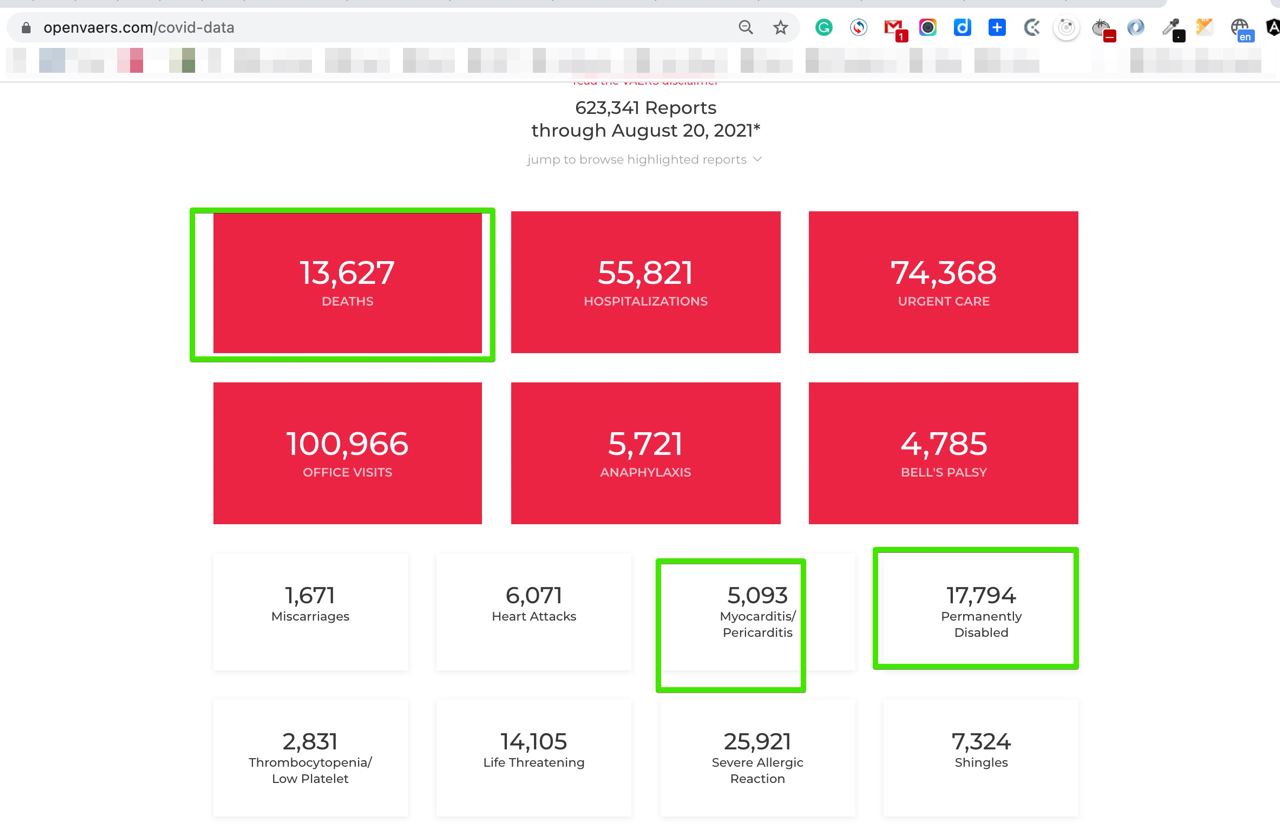
Task: Open the white circular radar extension icon
Action: [x=1067, y=29]
